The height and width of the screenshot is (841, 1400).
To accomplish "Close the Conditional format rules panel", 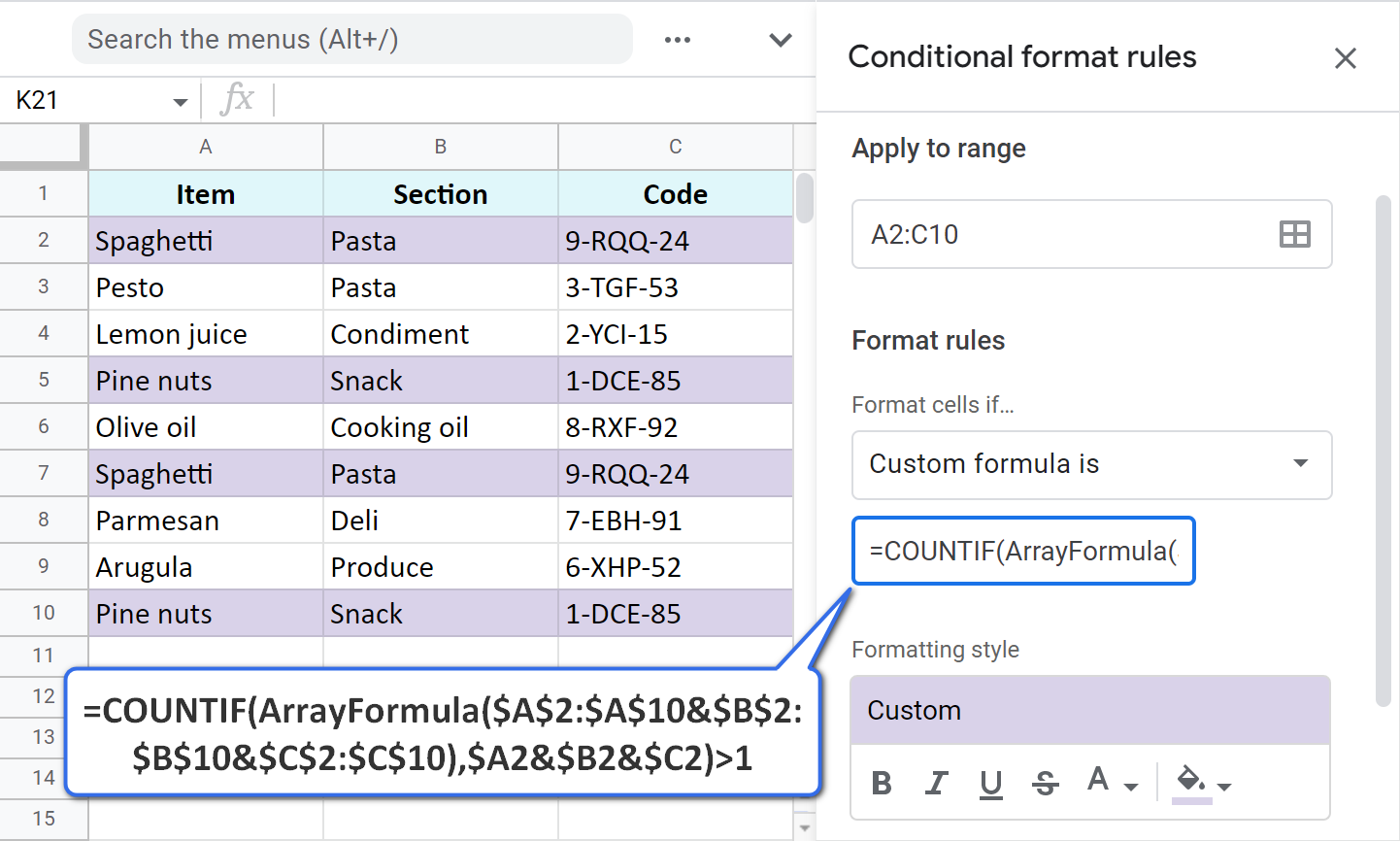I will (x=1346, y=58).
